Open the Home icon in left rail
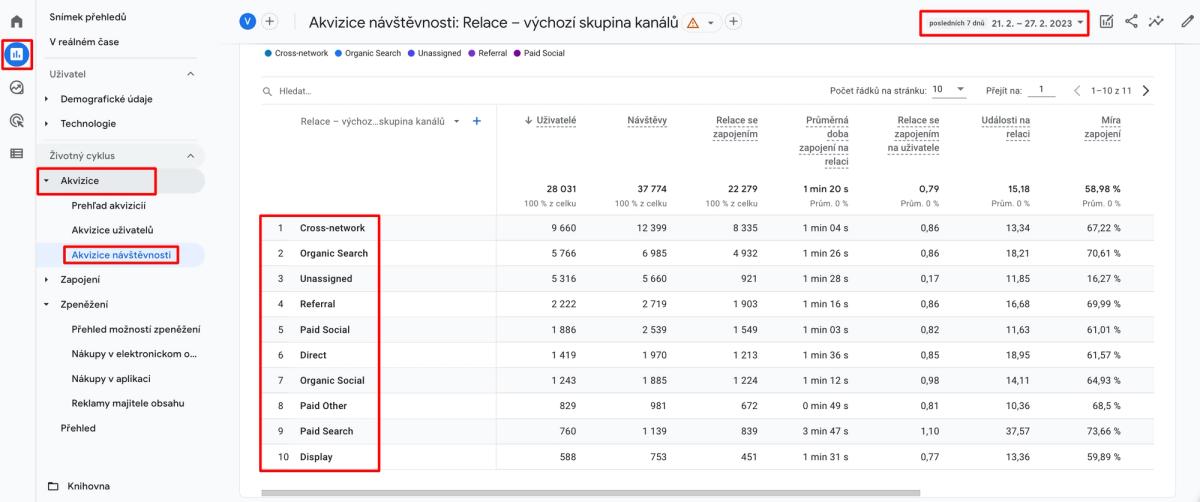Image resolution: width=1200 pixels, height=502 pixels. [x=16, y=22]
